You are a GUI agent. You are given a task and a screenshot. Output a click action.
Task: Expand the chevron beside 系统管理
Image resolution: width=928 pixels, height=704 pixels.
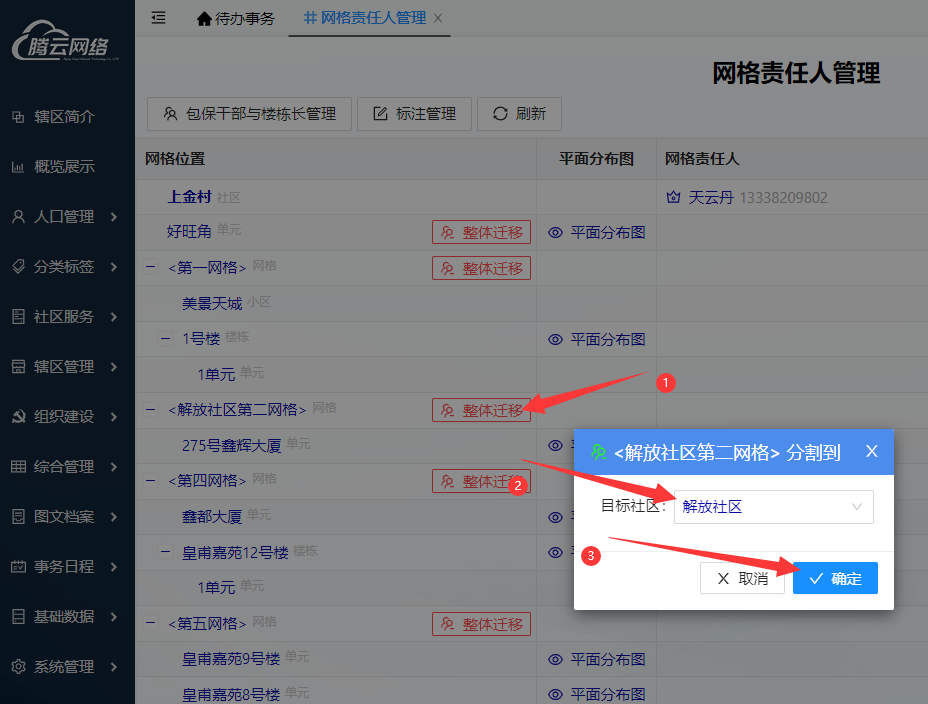pyautogui.click(x=114, y=667)
